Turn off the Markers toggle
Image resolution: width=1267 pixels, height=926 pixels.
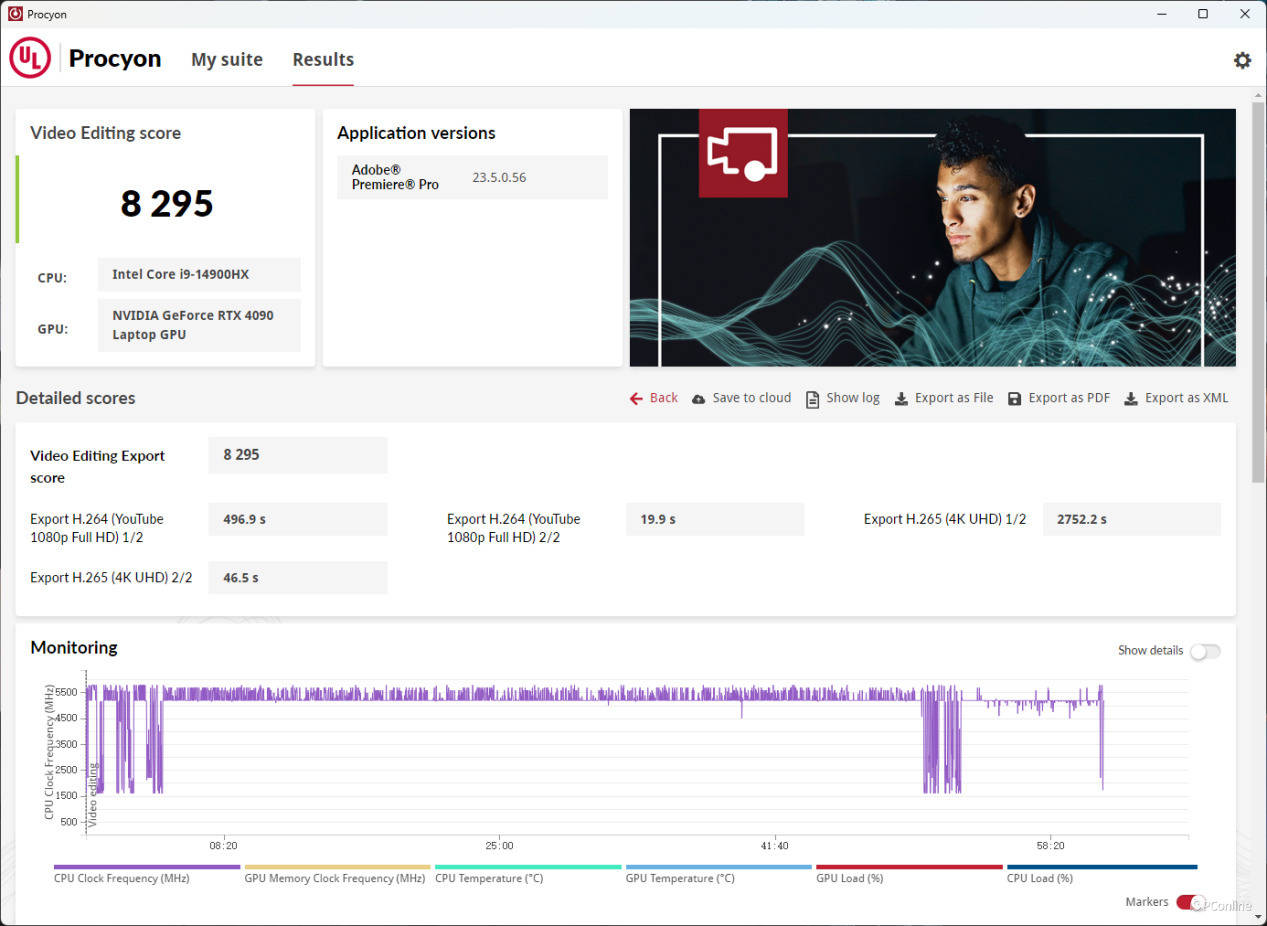pyautogui.click(x=1189, y=902)
